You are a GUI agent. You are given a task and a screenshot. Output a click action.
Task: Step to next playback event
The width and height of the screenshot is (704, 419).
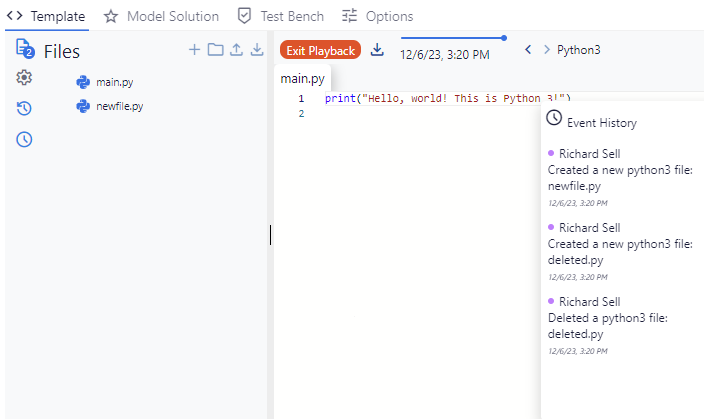[x=546, y=50]
